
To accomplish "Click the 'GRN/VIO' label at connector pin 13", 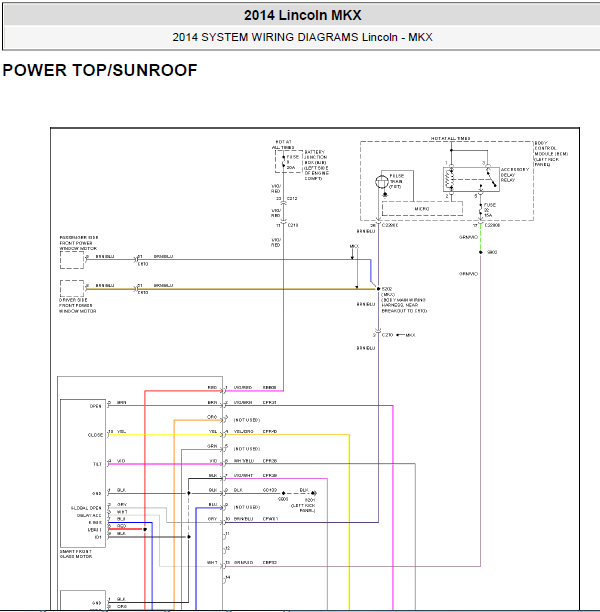I will pyautogui.click(x=244, y=562).
